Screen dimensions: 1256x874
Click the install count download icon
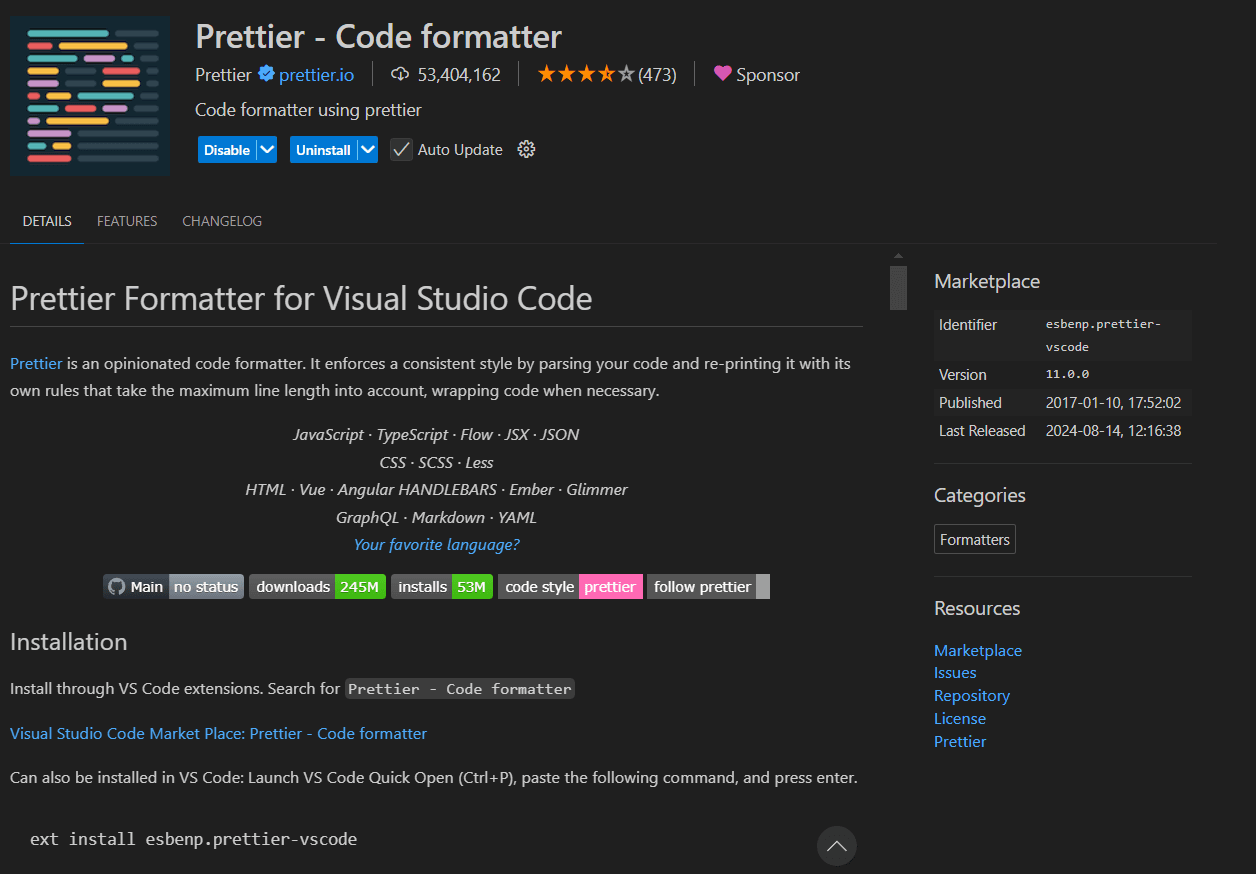[400, 74]
